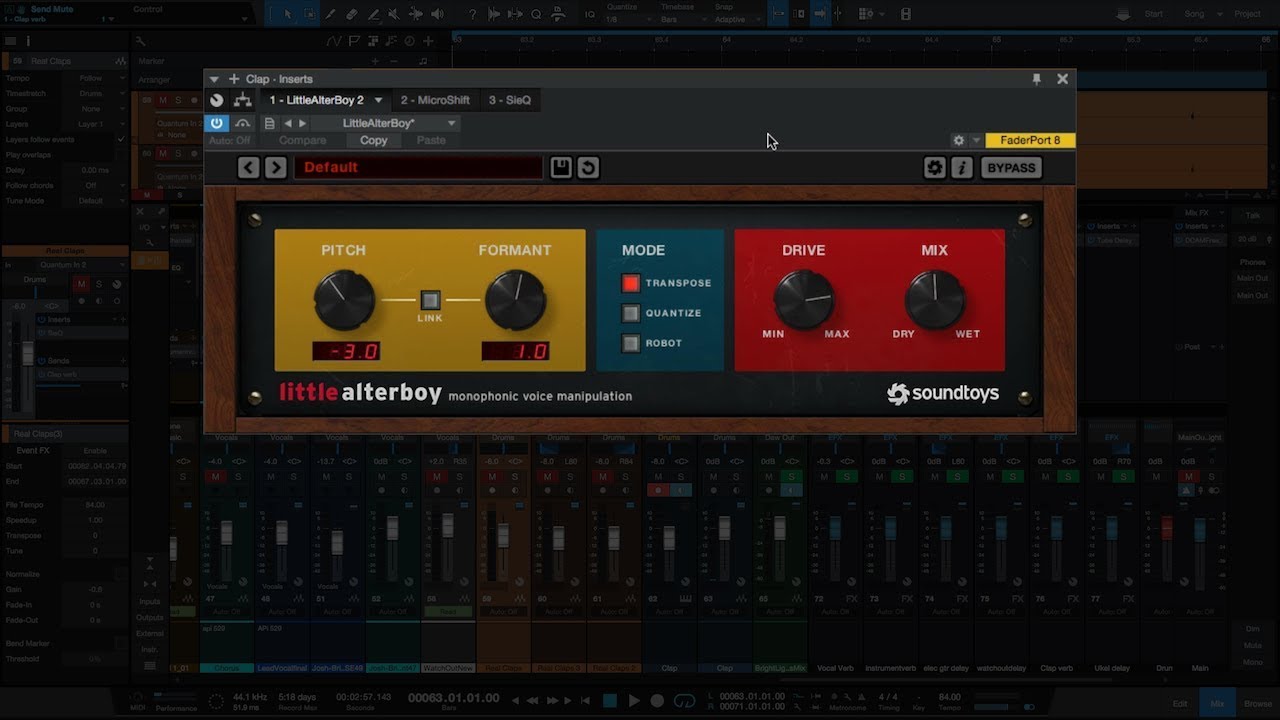Screen dimensions: 1280x720
Task: Open the Mix view tab
Action: click(x=1217, y=704)
